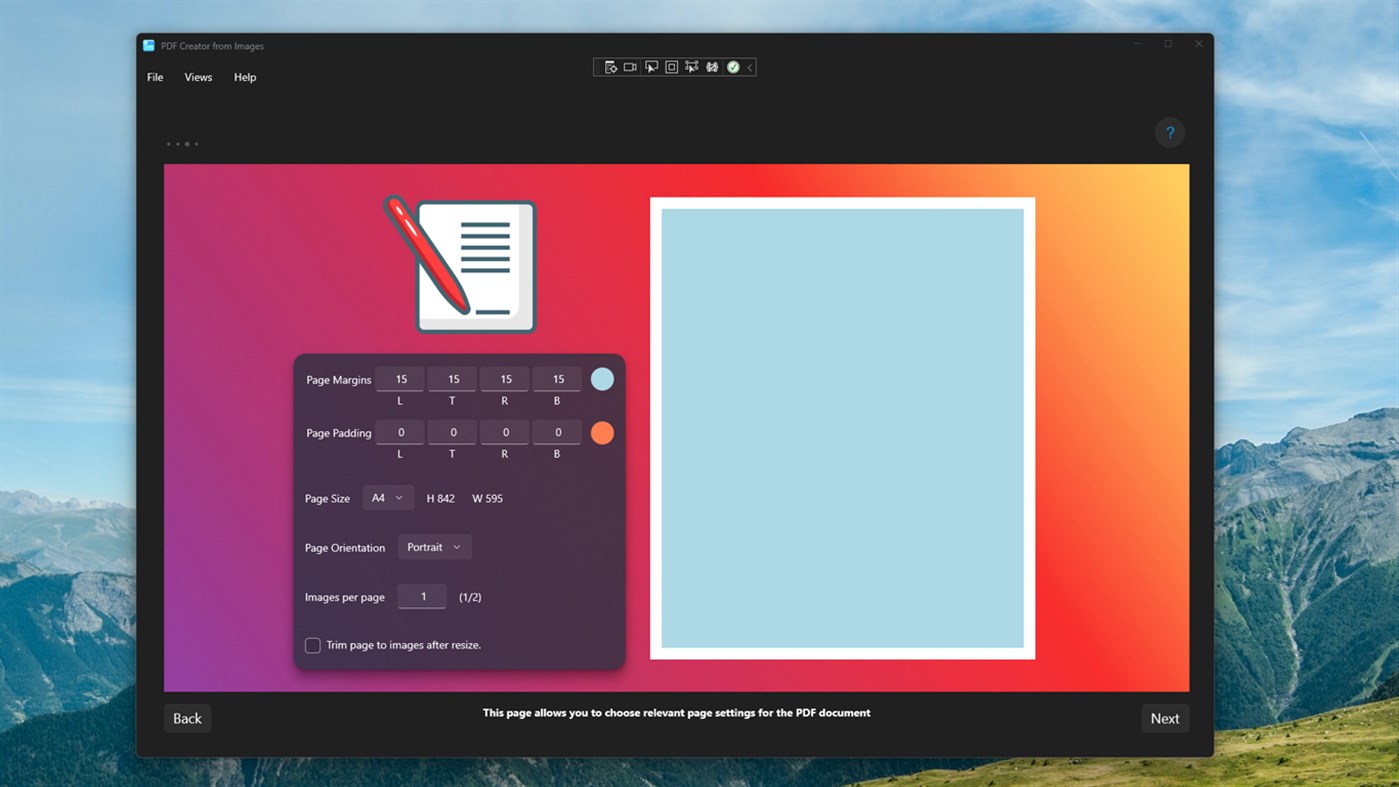
Task: Open the help question mark icon
Action: pos(1169,132)
